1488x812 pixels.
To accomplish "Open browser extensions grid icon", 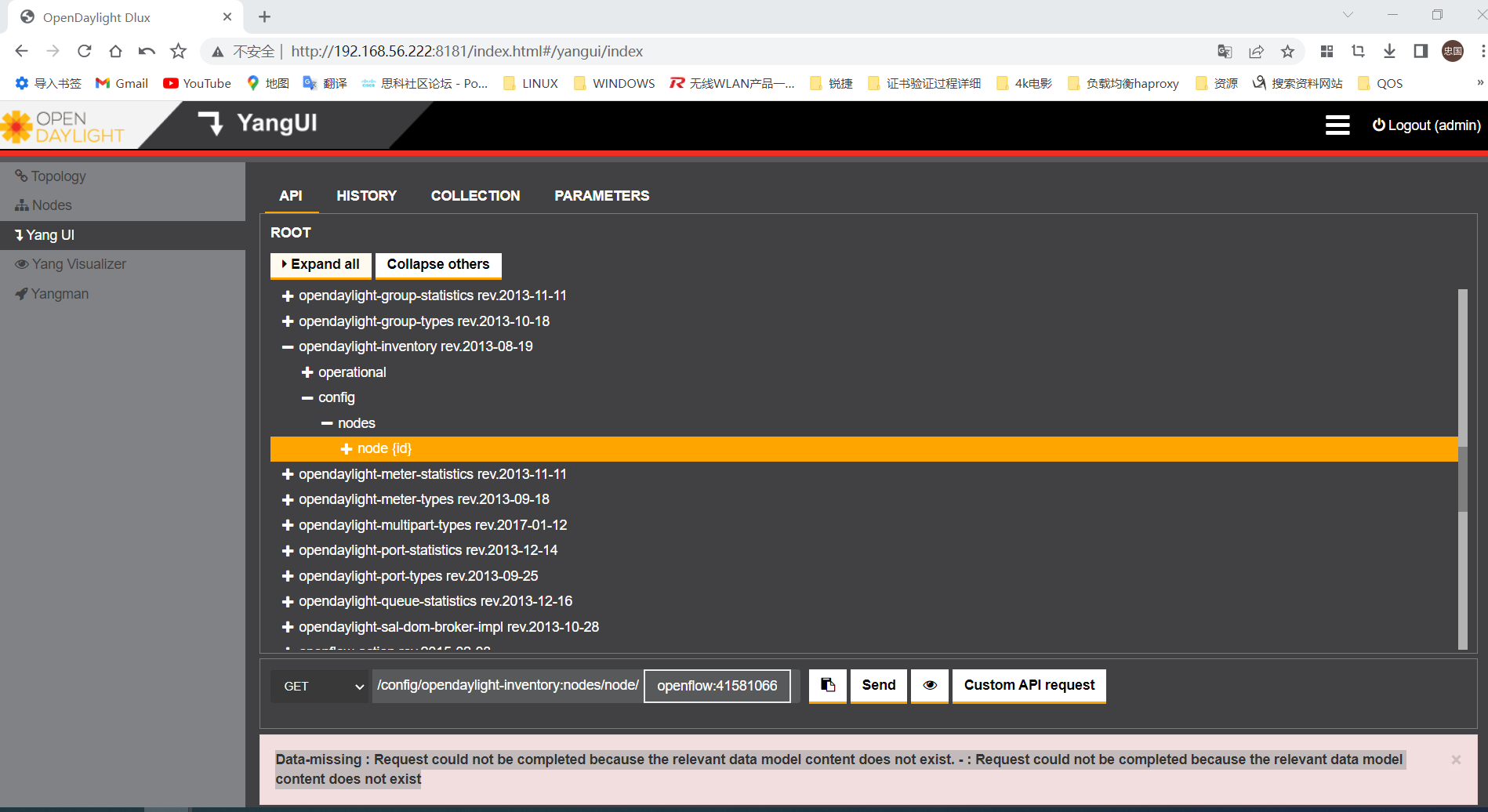I will [1326, 51].
